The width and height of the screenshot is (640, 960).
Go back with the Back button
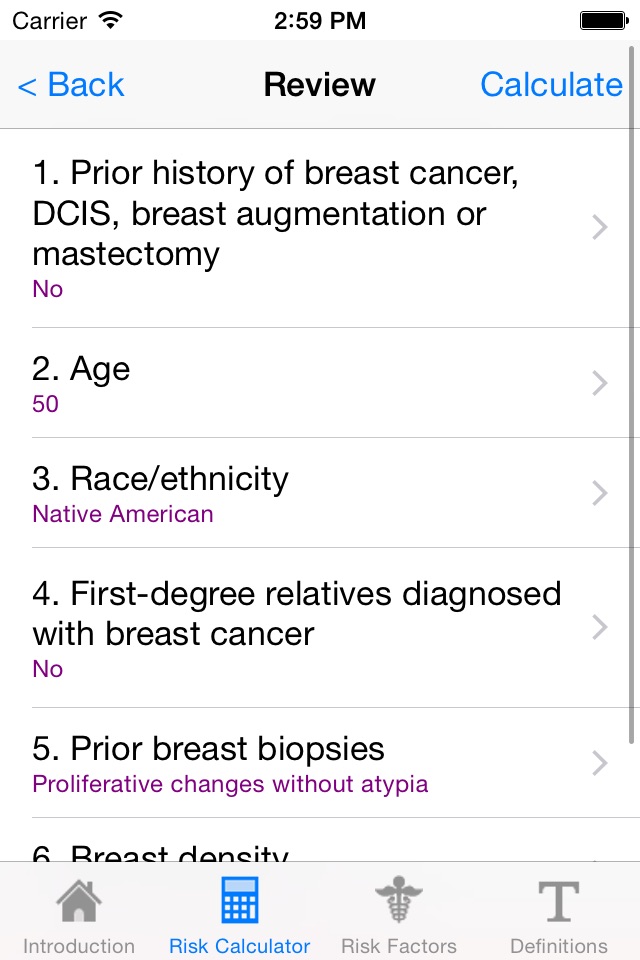pos(71,85)
